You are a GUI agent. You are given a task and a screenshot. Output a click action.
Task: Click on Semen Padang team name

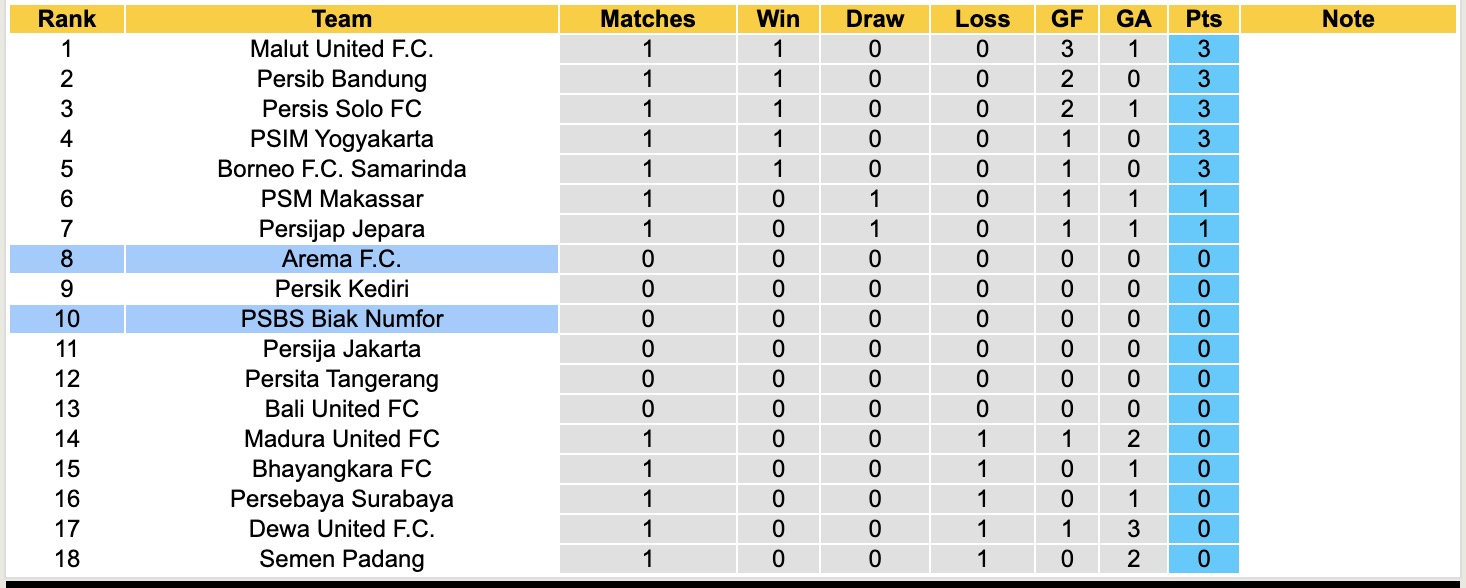(341, 559)
